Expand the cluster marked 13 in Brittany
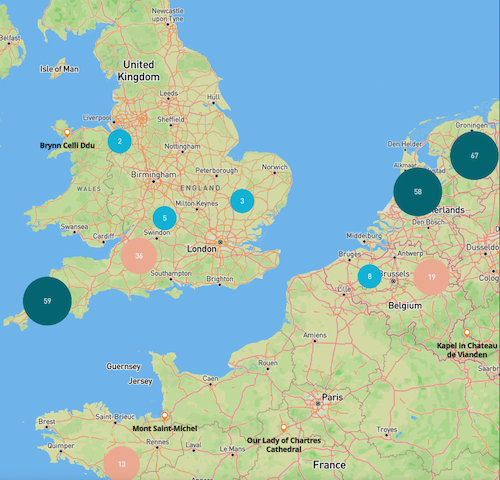This screenshot has height=480, width=500. tap(122, 464)
